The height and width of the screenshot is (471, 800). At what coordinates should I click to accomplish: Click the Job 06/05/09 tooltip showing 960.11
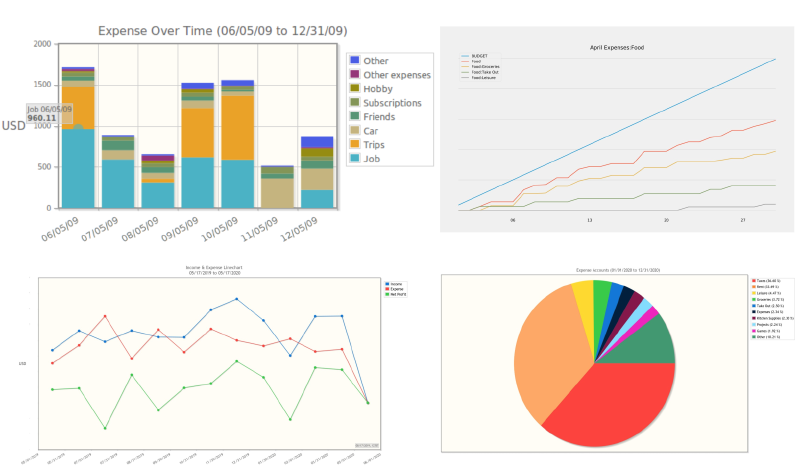(x=49, y=113)
